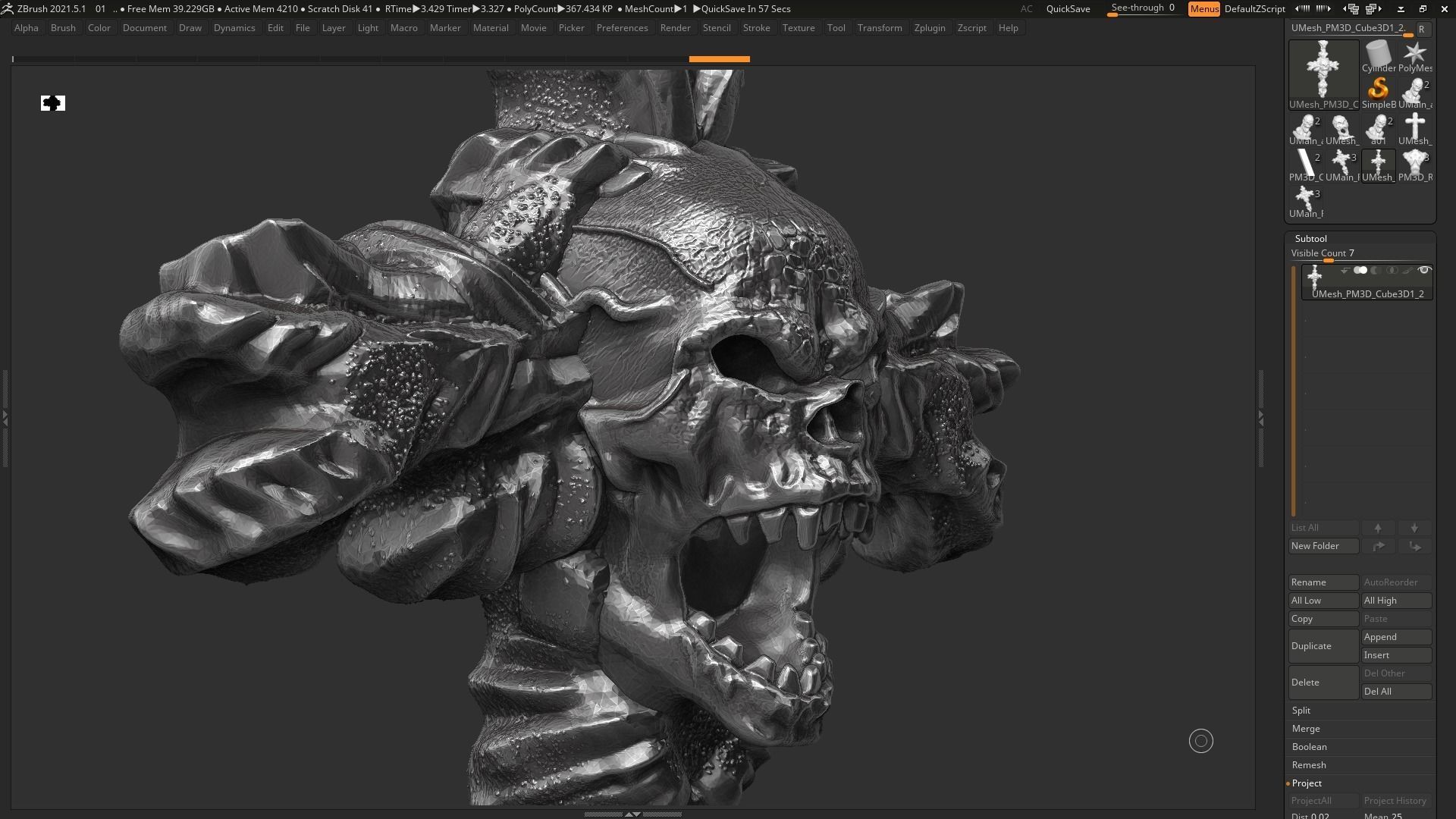The height and width of the screenshot is (819, 1456).
Task: Select the Cylinder tool thumbnail
Action: pyautogui.click(x=1378, y=57)
